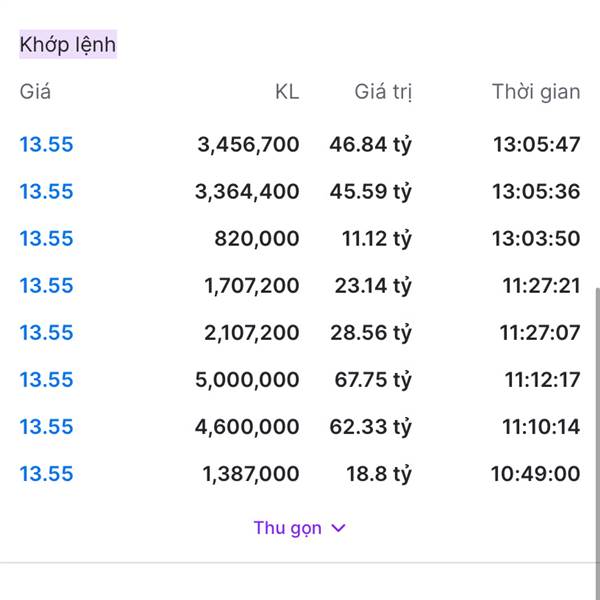Click the KL column header
The width and height of the screenshot is (600, 600).
[x=286, y=92]
